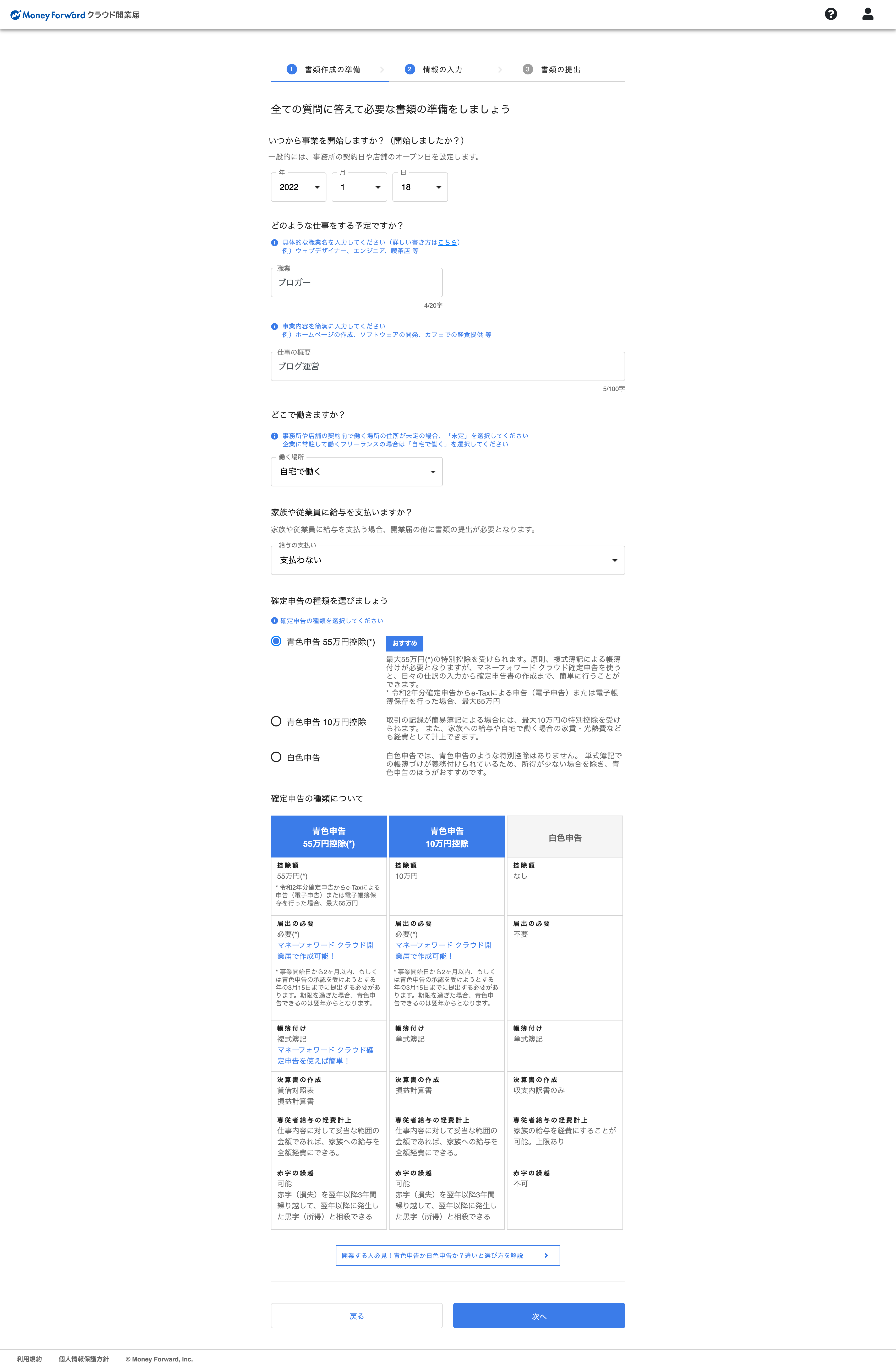Go to the 書類作成の準備 step tab
The image size is (896, 1368).
pos(330,69)
